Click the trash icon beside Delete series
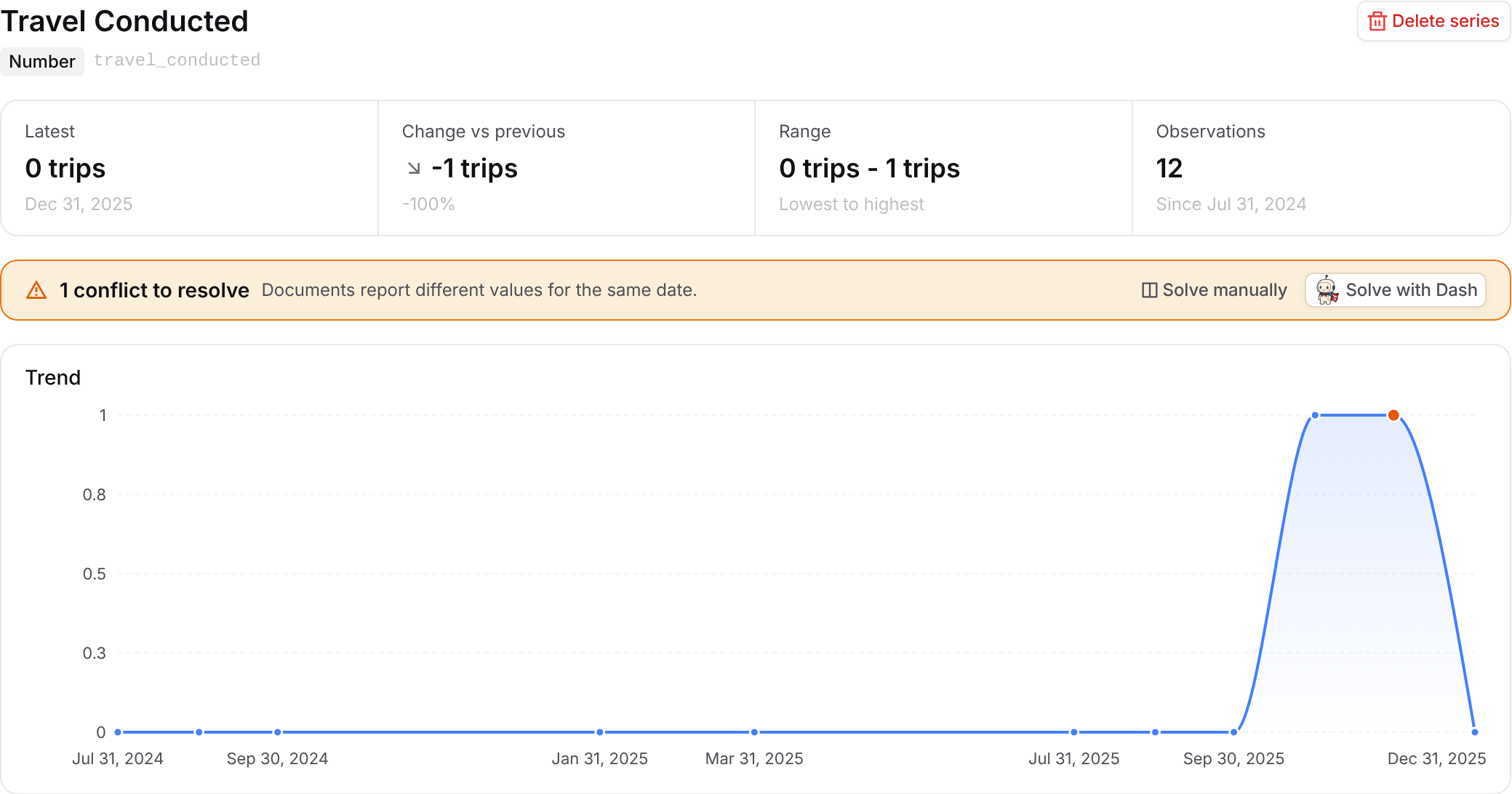The height and width of the screenshot is (794, 1512). [x=1377, y=21]
